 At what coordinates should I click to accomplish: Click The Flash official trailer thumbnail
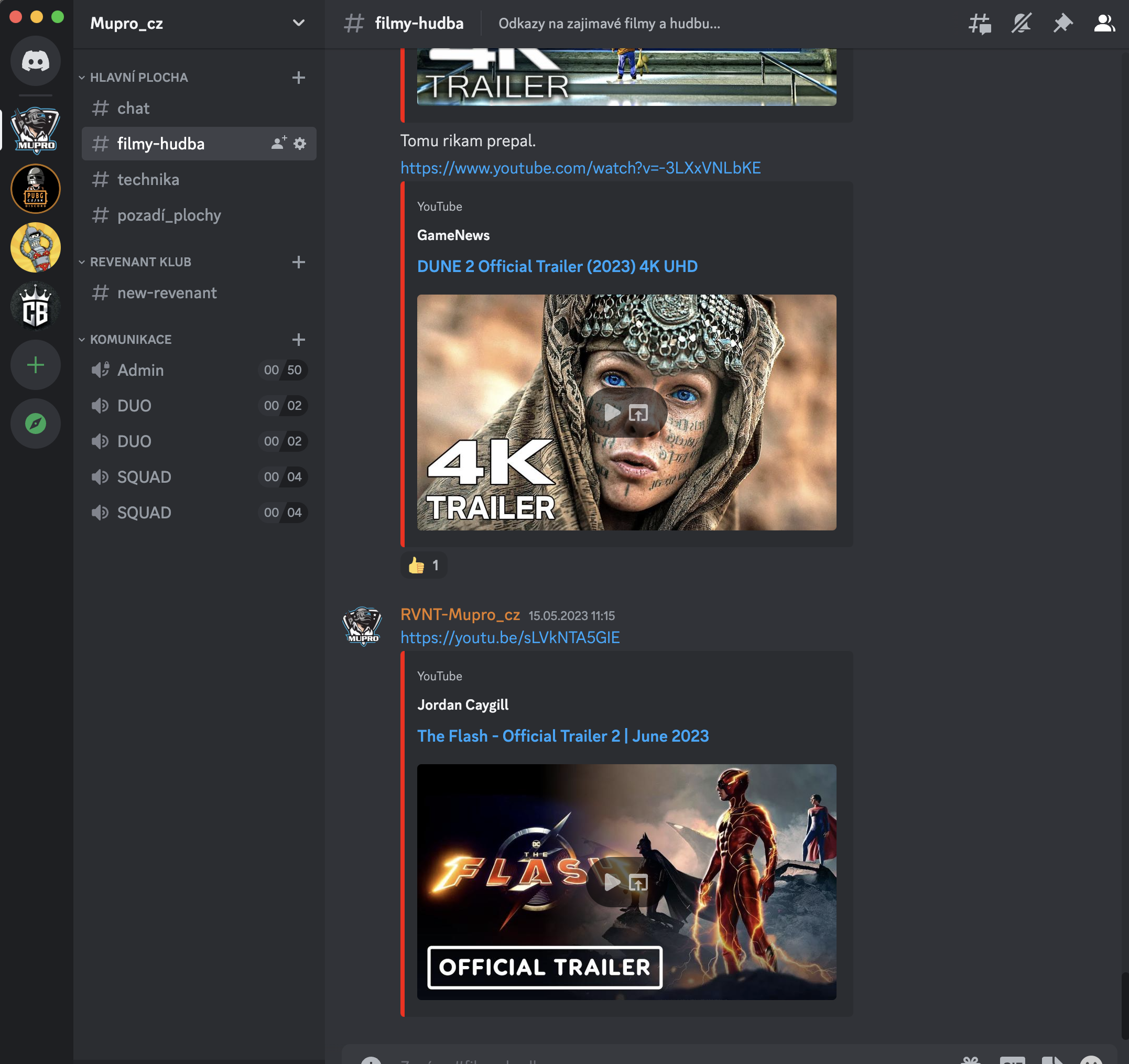pyautogui.click(x=626, y=882)
